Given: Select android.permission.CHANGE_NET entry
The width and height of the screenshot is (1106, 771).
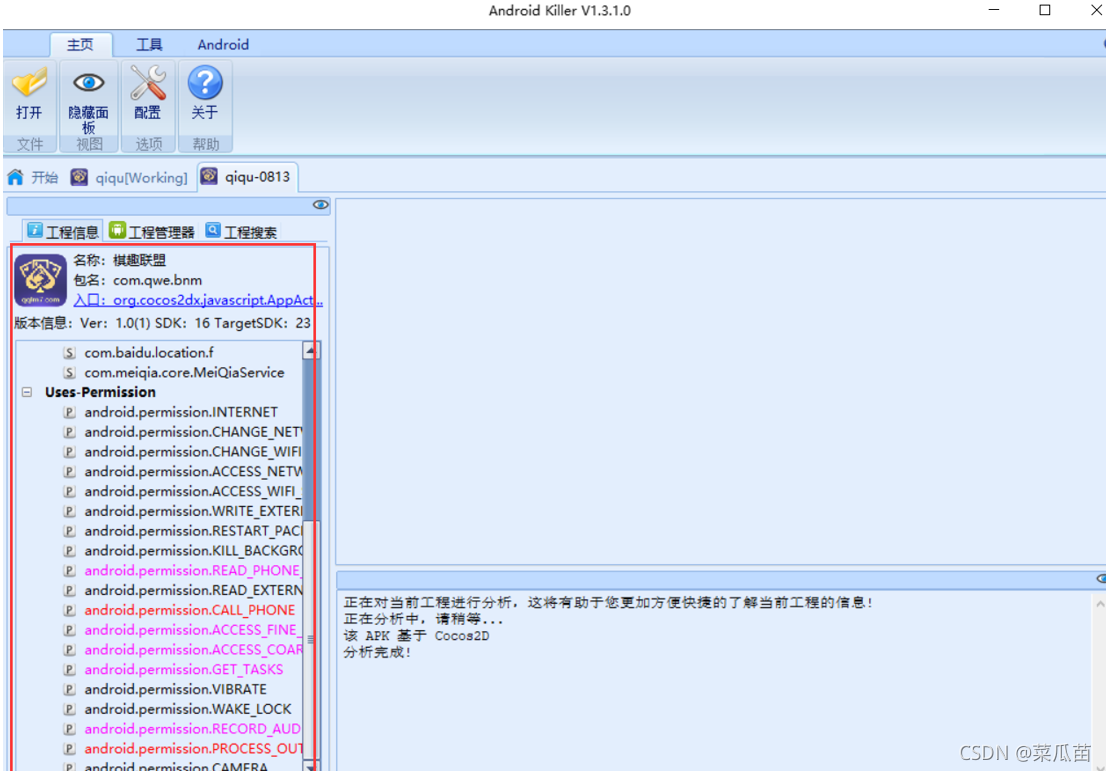Looking at the screenshot, I should click(193, 431).
